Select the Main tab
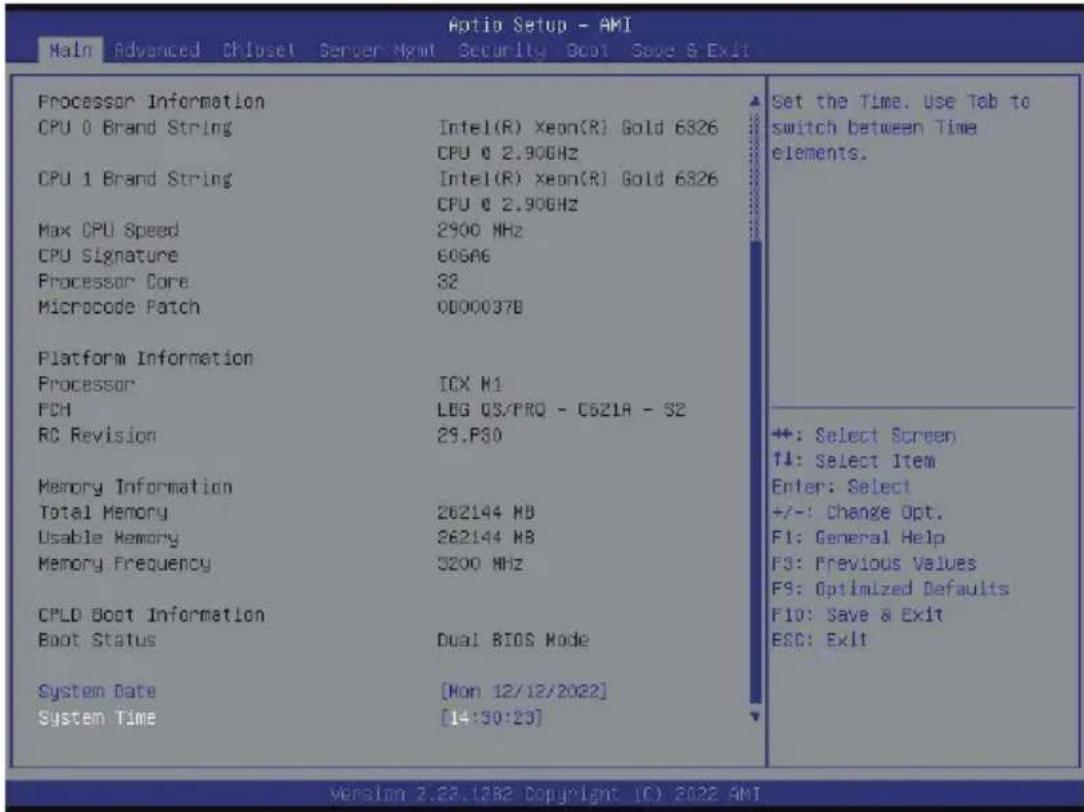This screenshot has height=812, width=1084. tap(71, 50)
